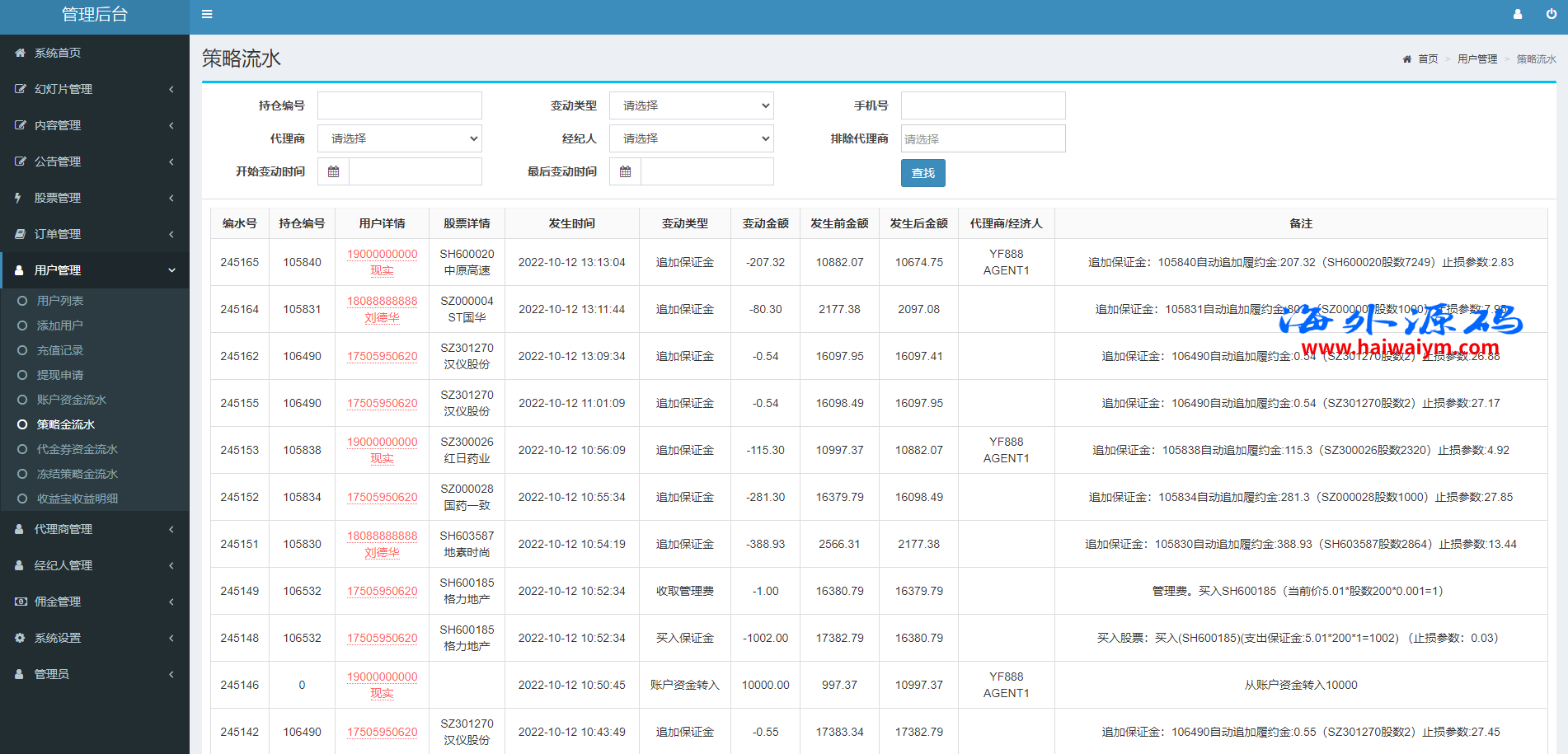
Task: Click the 手机号 input field
Action: 983,105
